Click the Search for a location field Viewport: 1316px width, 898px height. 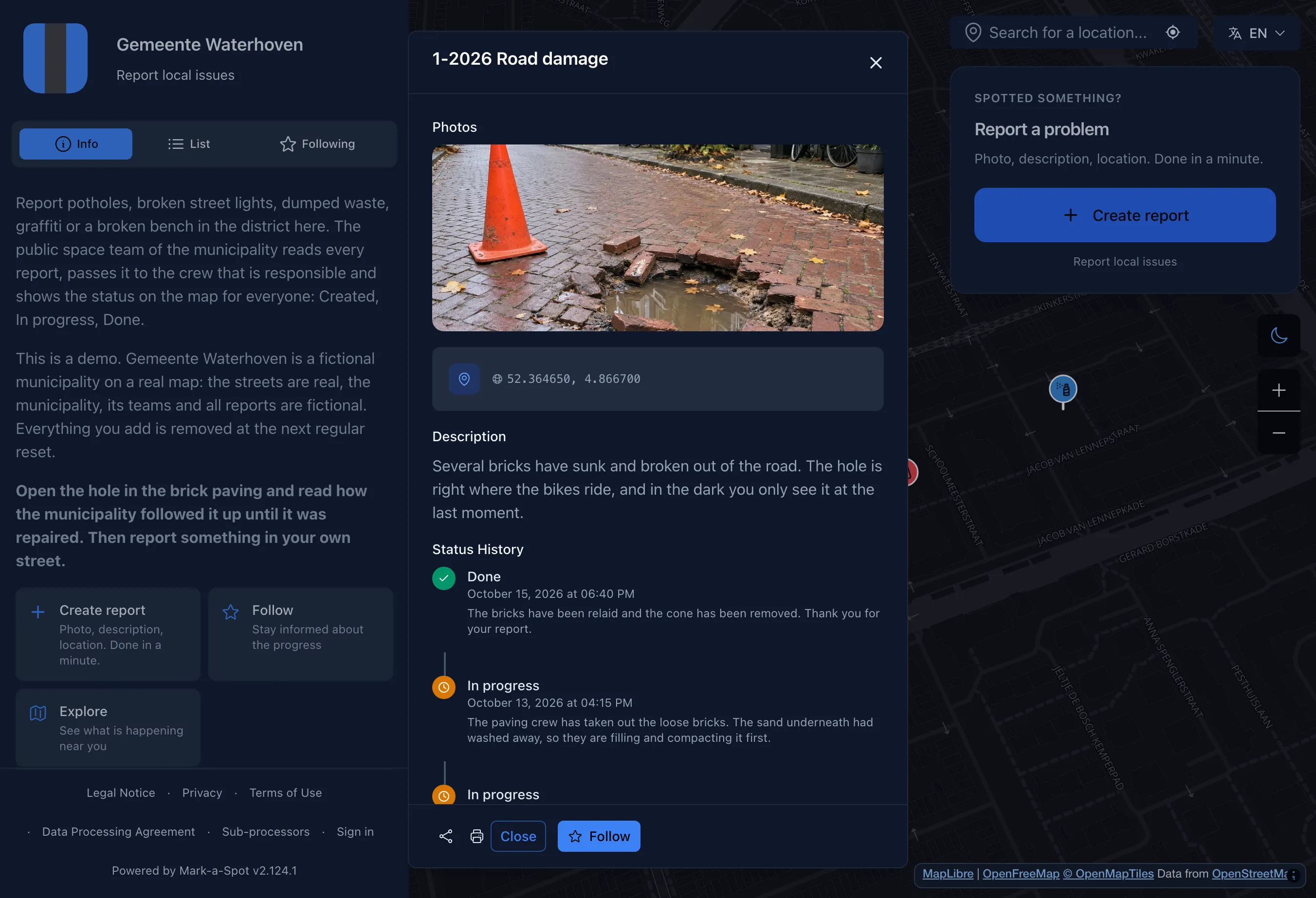click(x=1067, y=32)
